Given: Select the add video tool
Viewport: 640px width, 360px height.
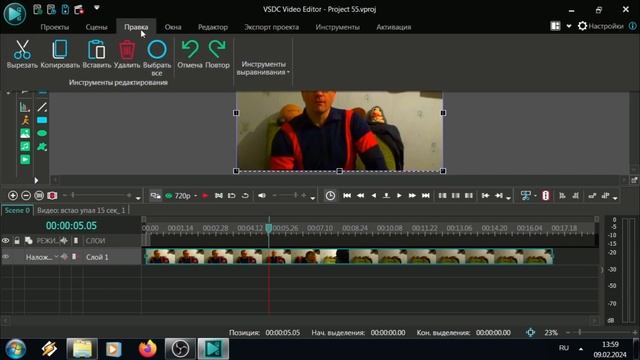Looking at the screenshot, I should [x=25, y=159].
